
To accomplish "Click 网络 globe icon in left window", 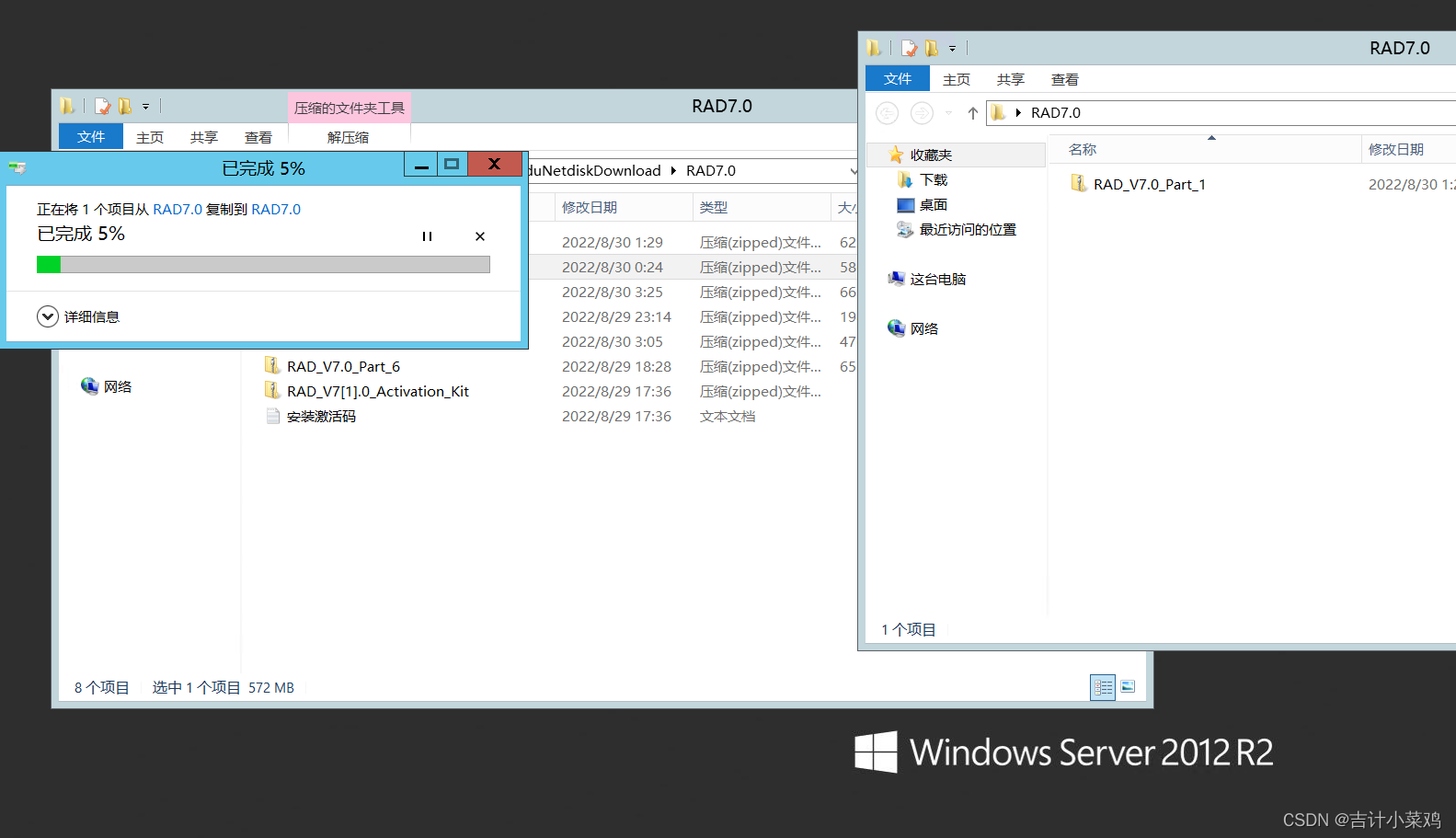I will coord(89,386).
